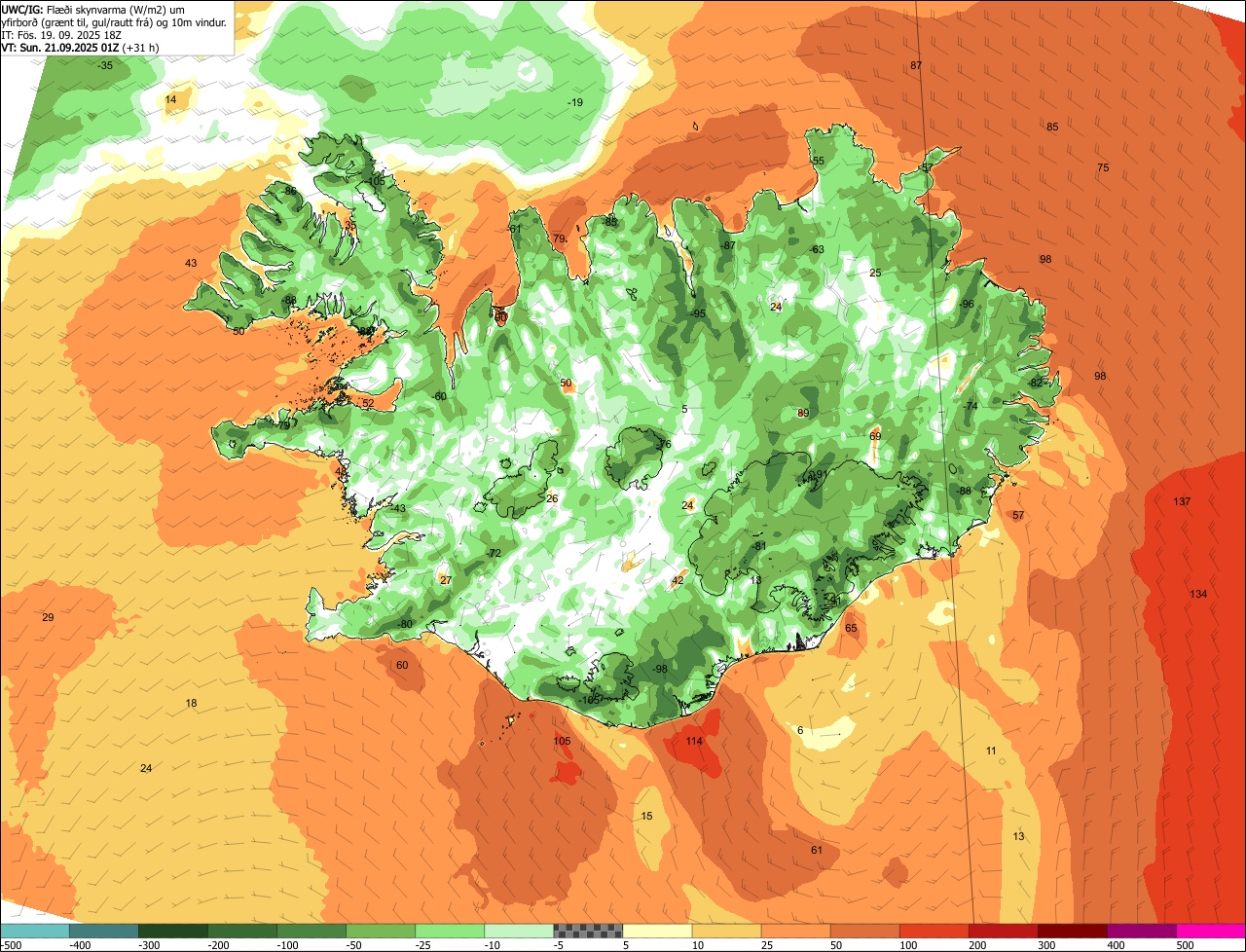The width and height of the screenshot is (1246, 952).
Task: Click the 'IT: Fös. 19. 09. 2025 18Z' line
Action: tap(61, 34)
